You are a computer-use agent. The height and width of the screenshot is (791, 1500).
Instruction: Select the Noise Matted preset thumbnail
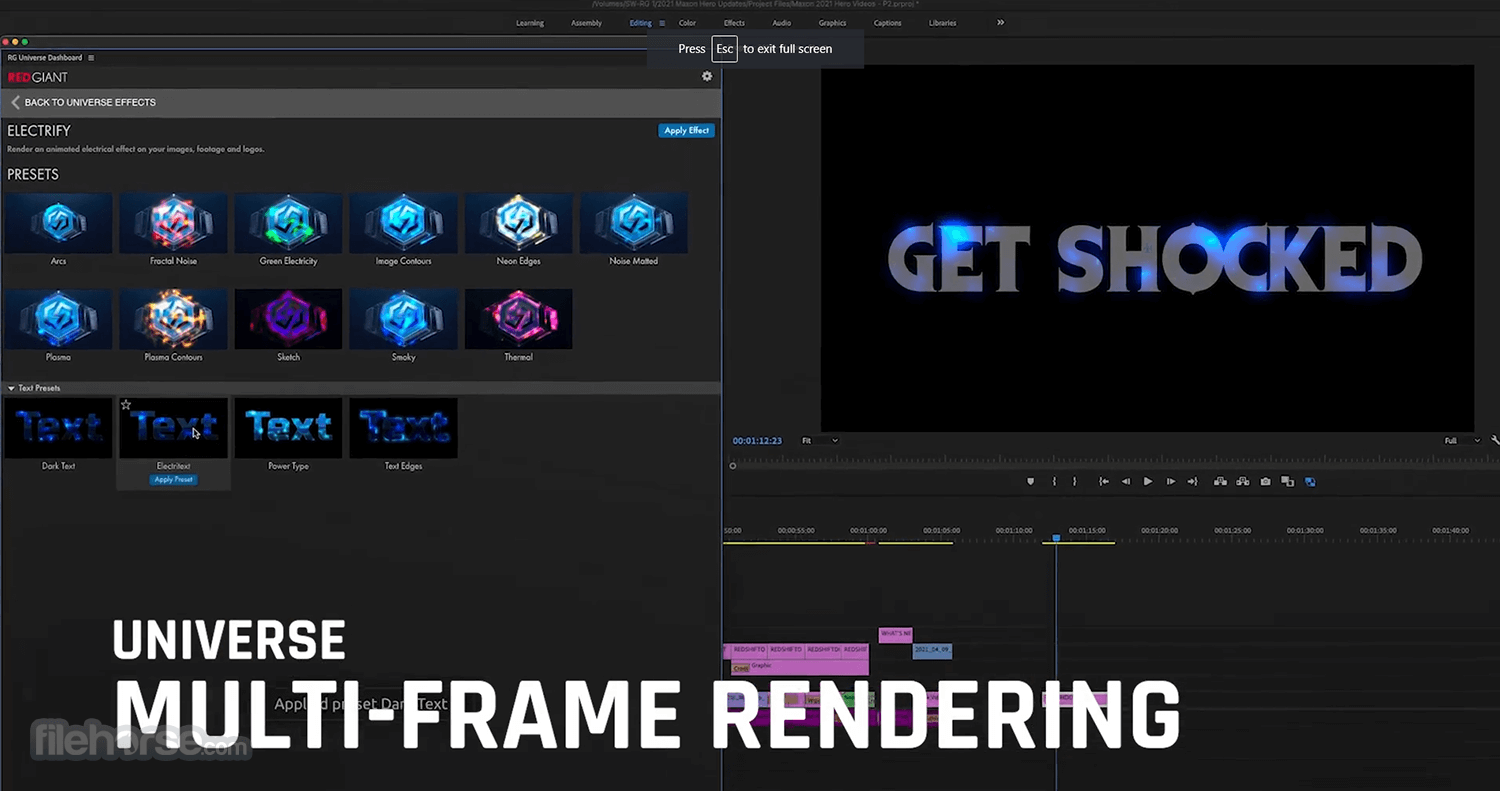point(634,222)
